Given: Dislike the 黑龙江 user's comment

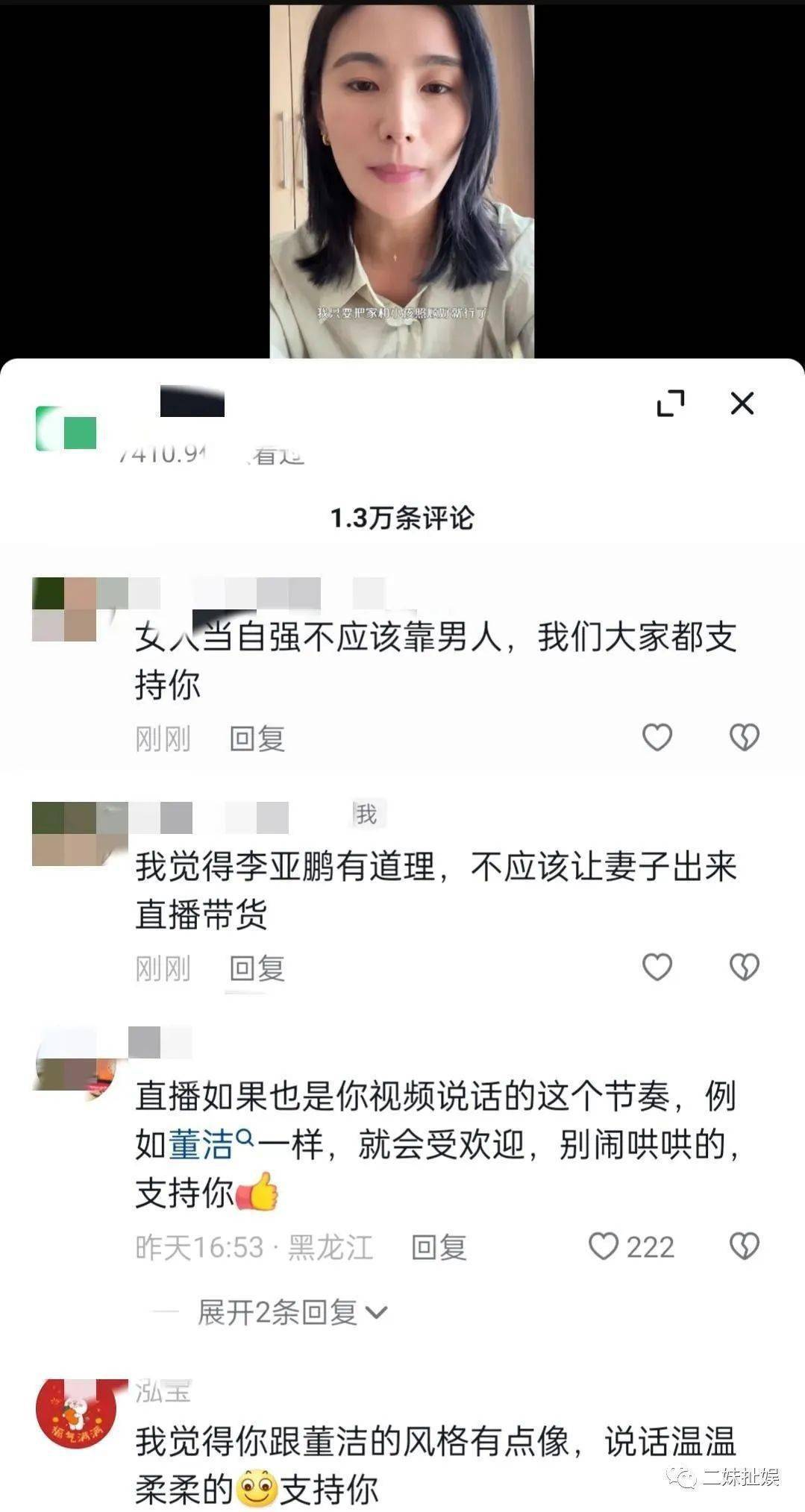Looking at the screenshot, I should coord(744,1246).
